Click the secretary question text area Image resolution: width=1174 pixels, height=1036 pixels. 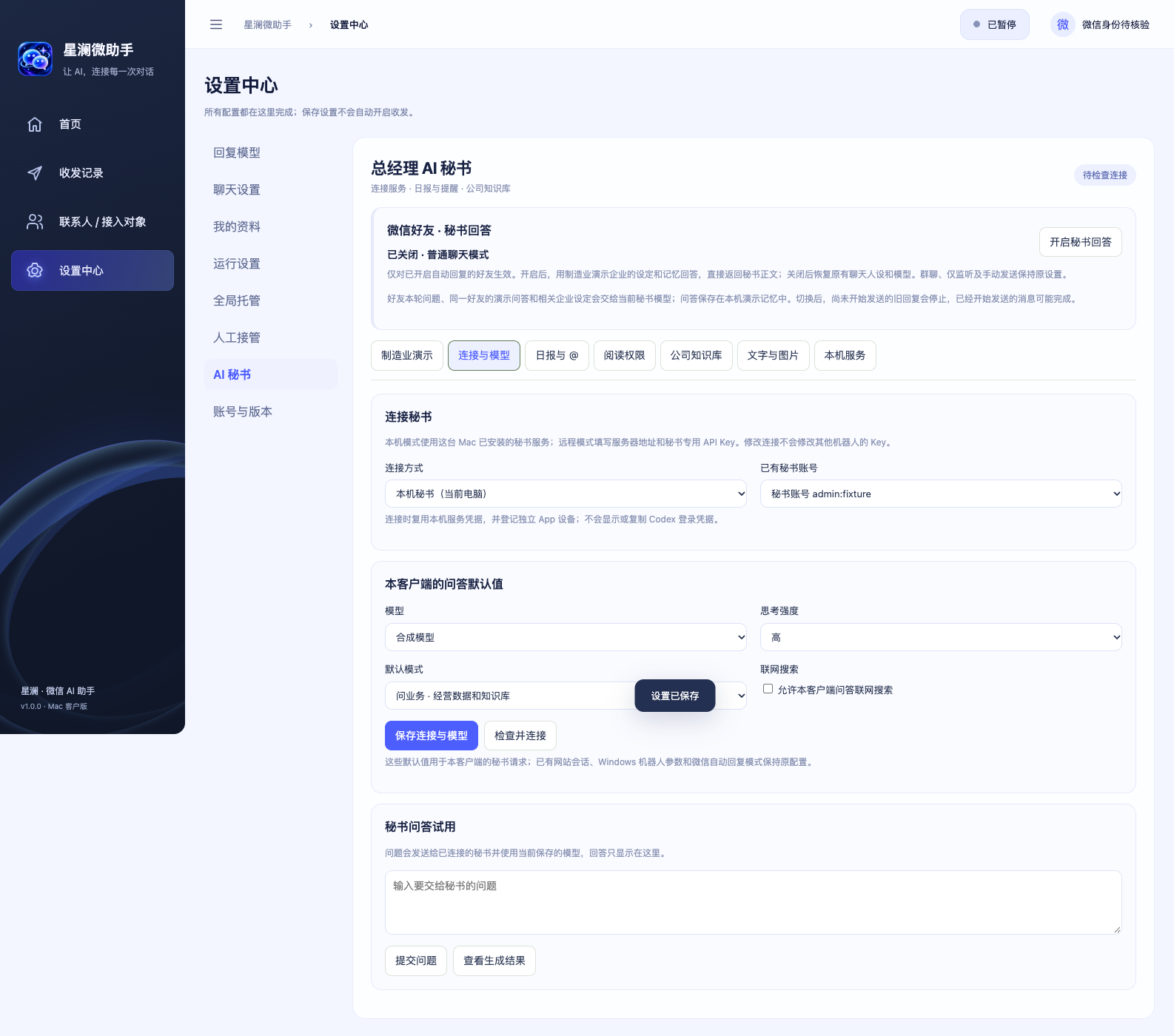click(754, 902)
